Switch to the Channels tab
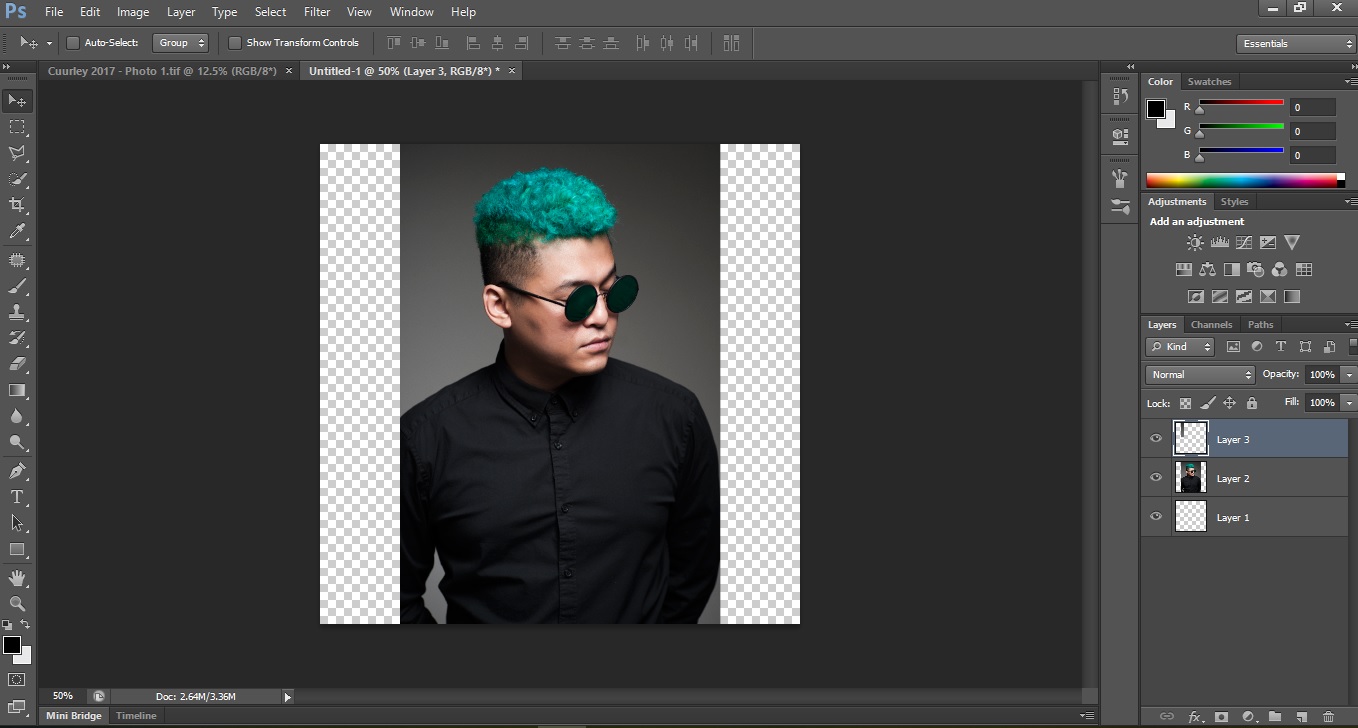 click(1211, 325)
